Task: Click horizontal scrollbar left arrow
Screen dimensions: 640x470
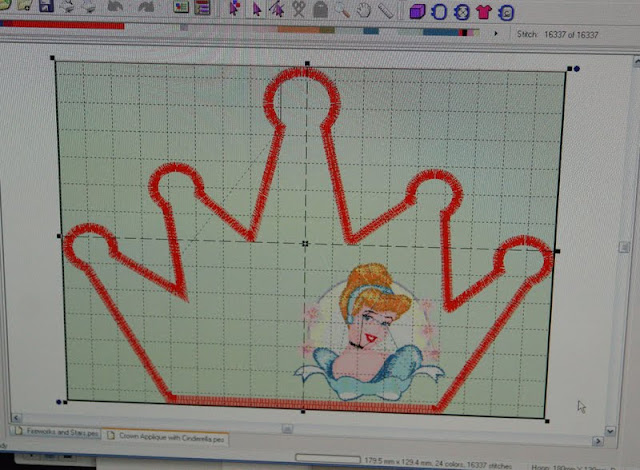Action: [16, 417]
